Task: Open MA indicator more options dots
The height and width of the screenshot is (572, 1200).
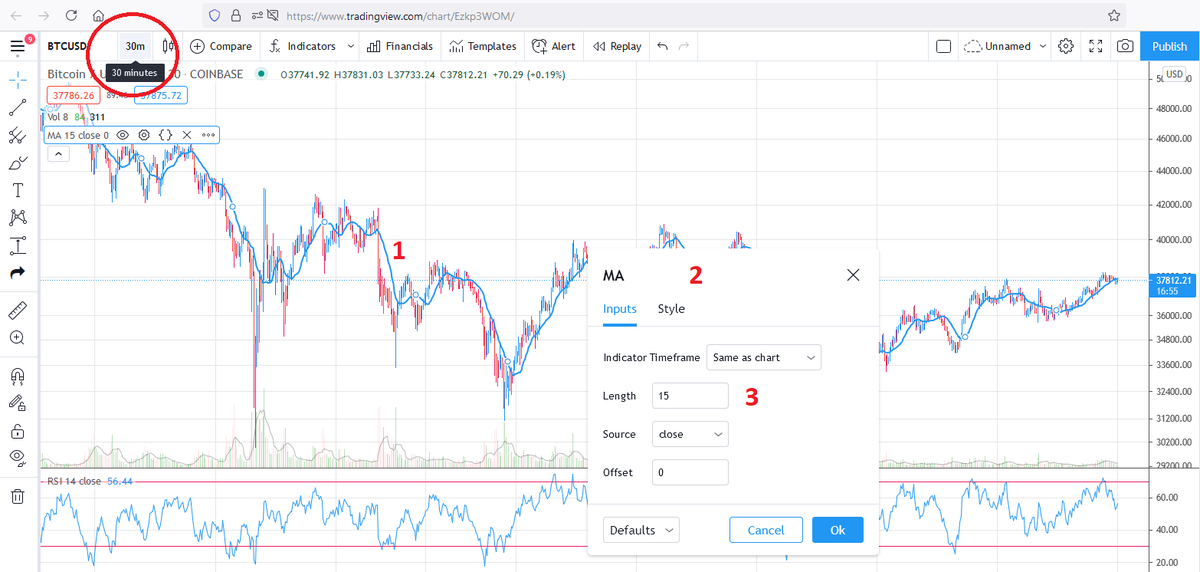Action: [x=208, y=134]
